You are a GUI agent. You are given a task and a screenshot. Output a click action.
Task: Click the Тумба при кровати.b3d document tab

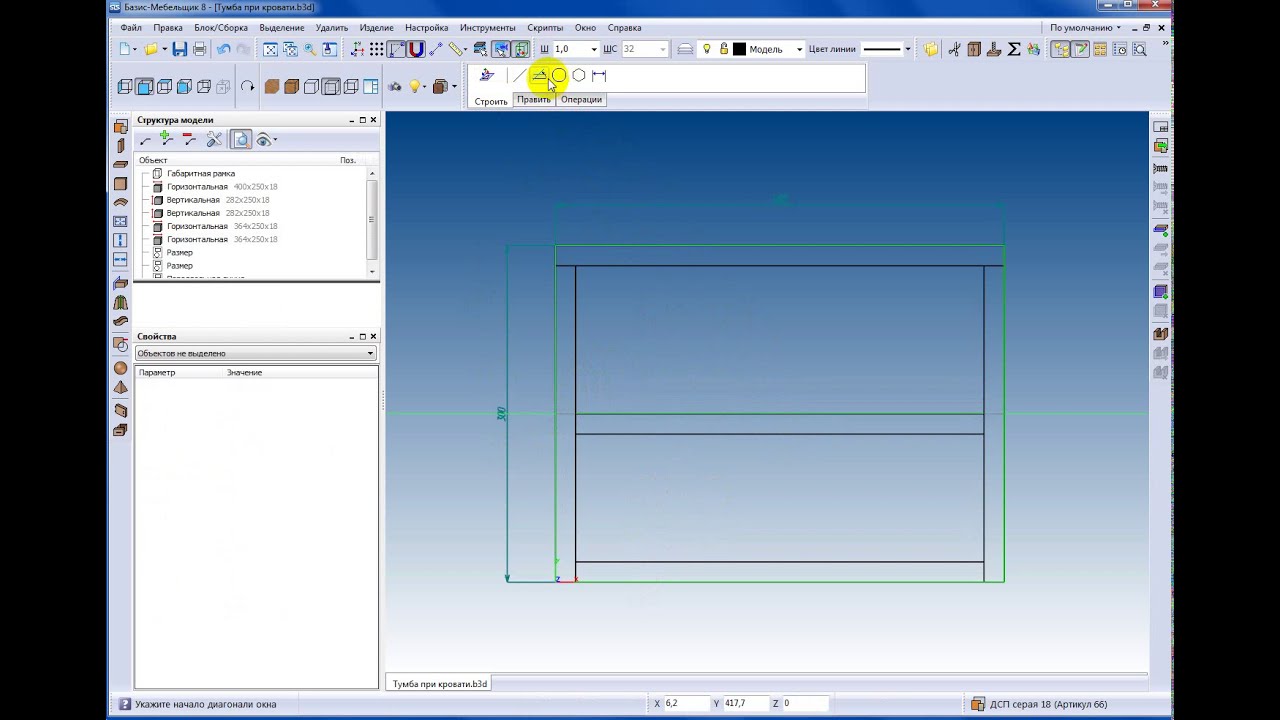click(439, 684)
